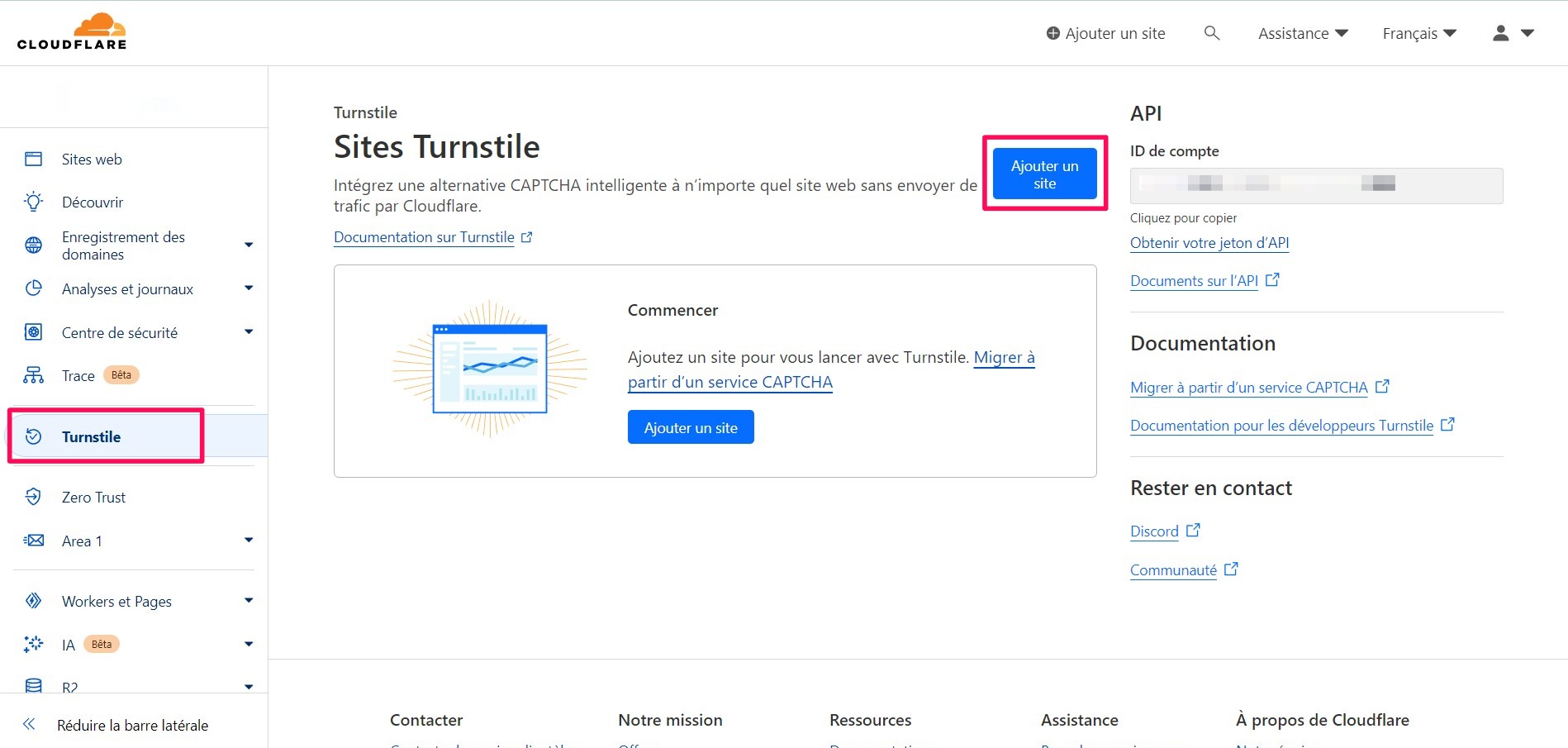Screen dimensions: 1568x748
Task: Click the Bêta badge next to IA
Action: point(102,644)
